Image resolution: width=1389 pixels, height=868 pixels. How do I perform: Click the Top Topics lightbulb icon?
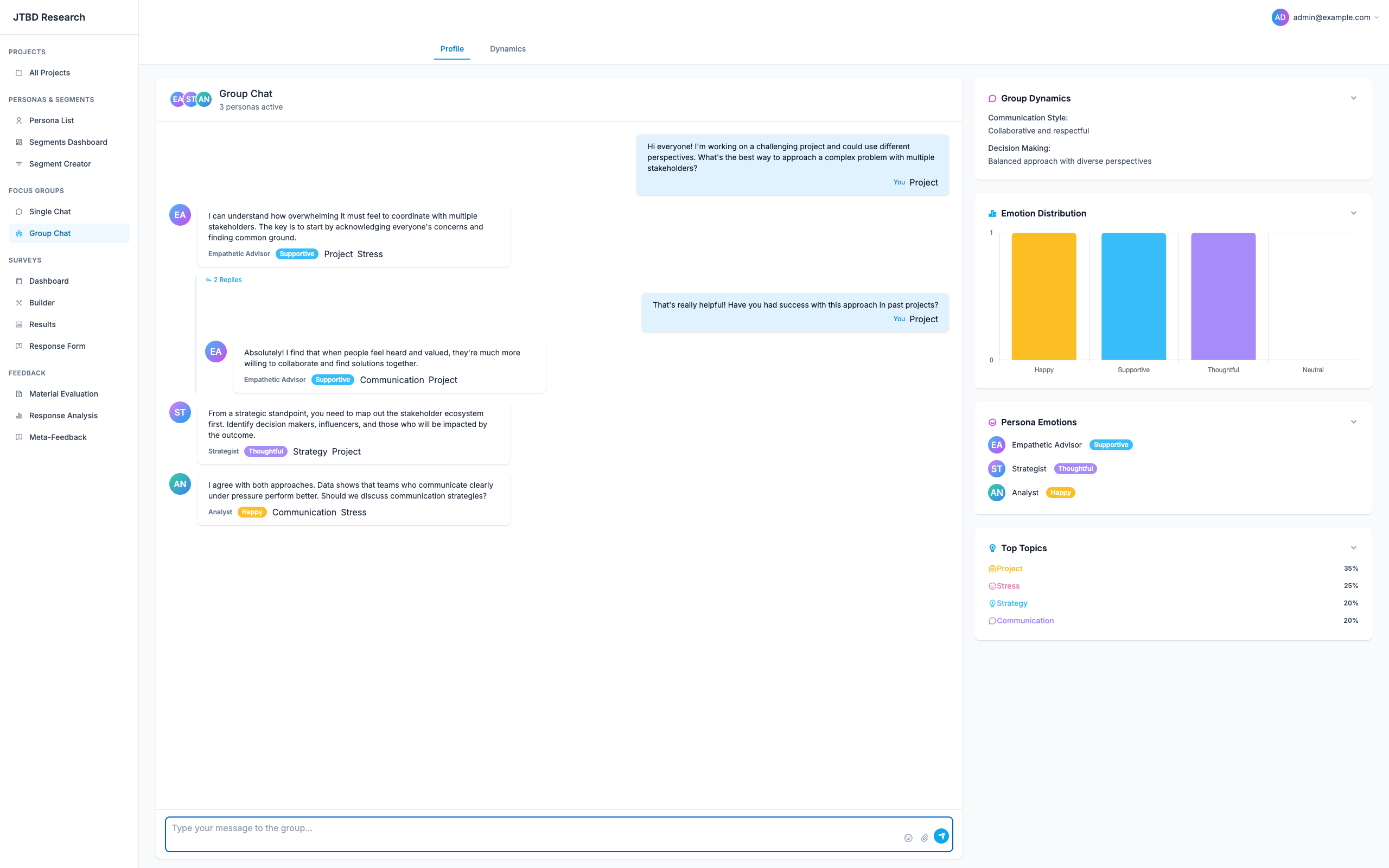pyautogui.click(x=992, y=548)
